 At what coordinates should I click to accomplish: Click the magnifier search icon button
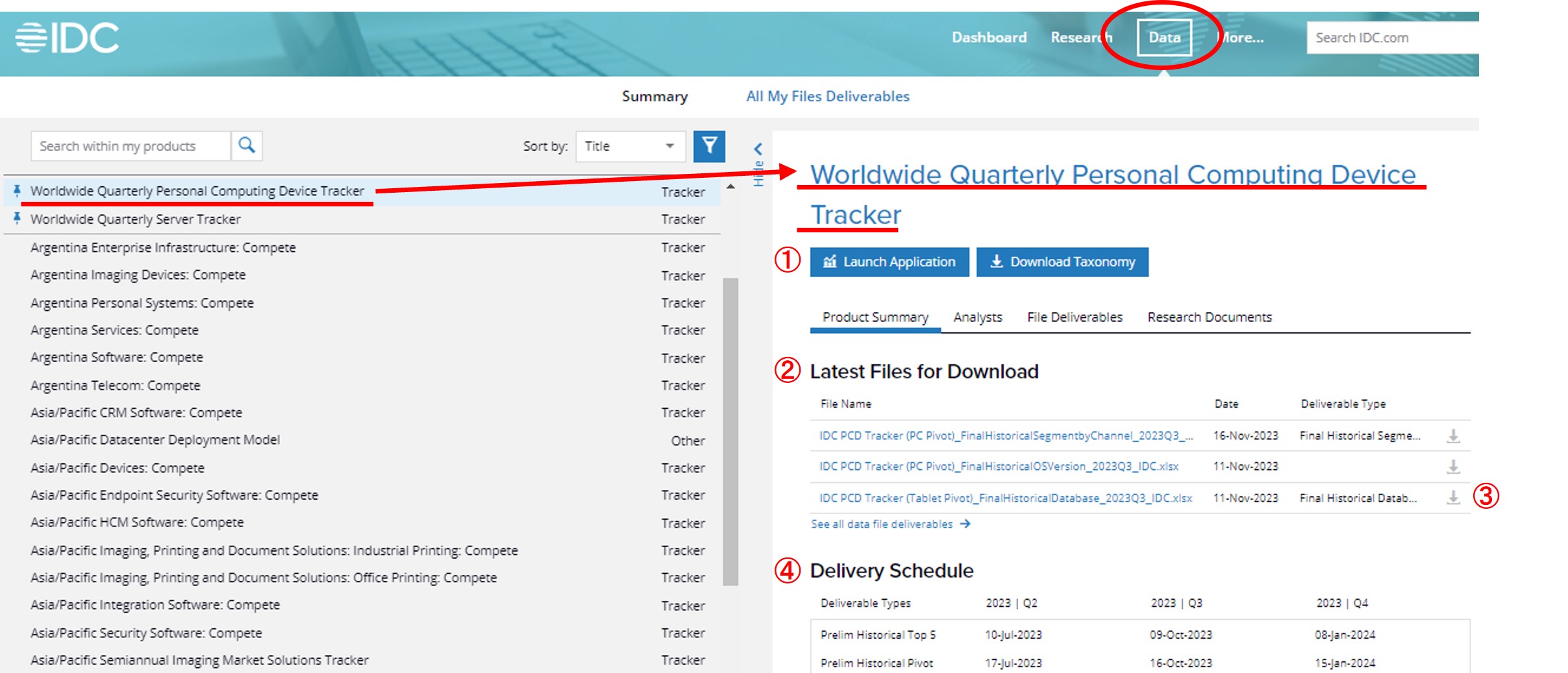(247, 145)
